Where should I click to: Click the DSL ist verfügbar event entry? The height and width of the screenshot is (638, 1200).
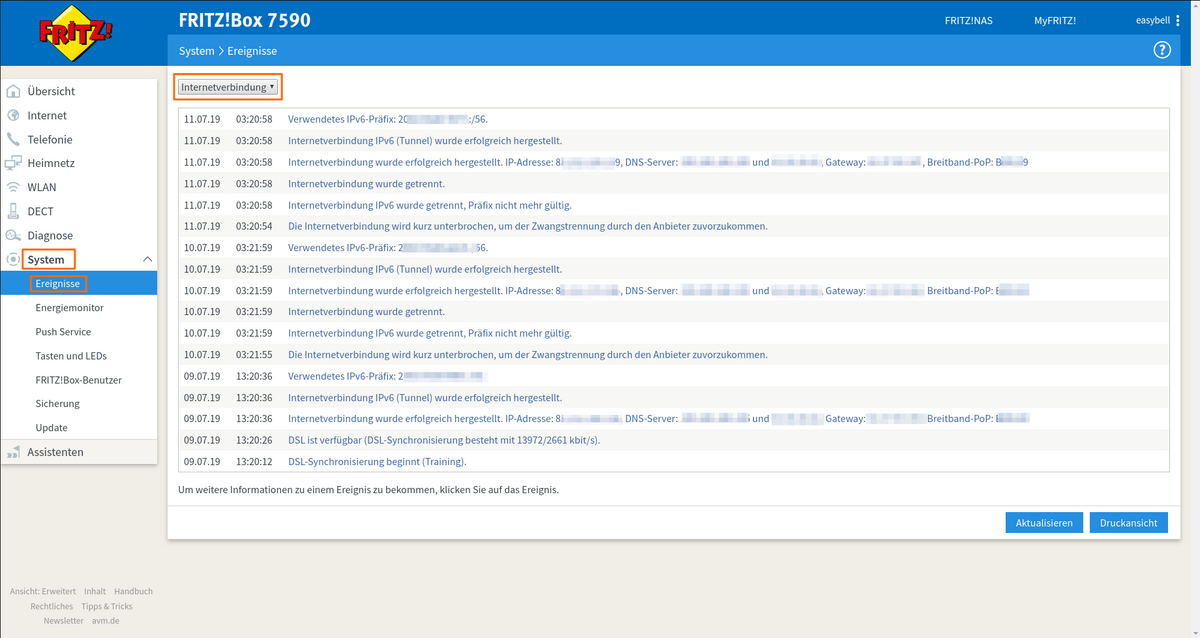[x=443, y=440]
